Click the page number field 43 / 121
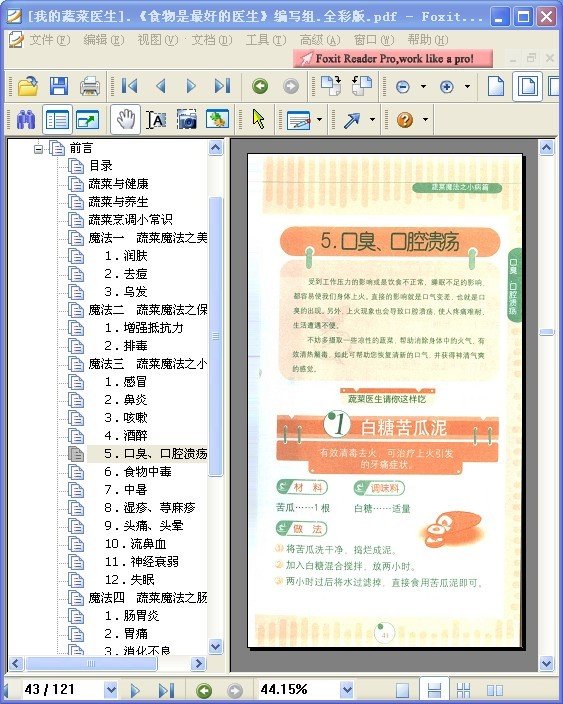Screen dimensions: 563x704 61,689
